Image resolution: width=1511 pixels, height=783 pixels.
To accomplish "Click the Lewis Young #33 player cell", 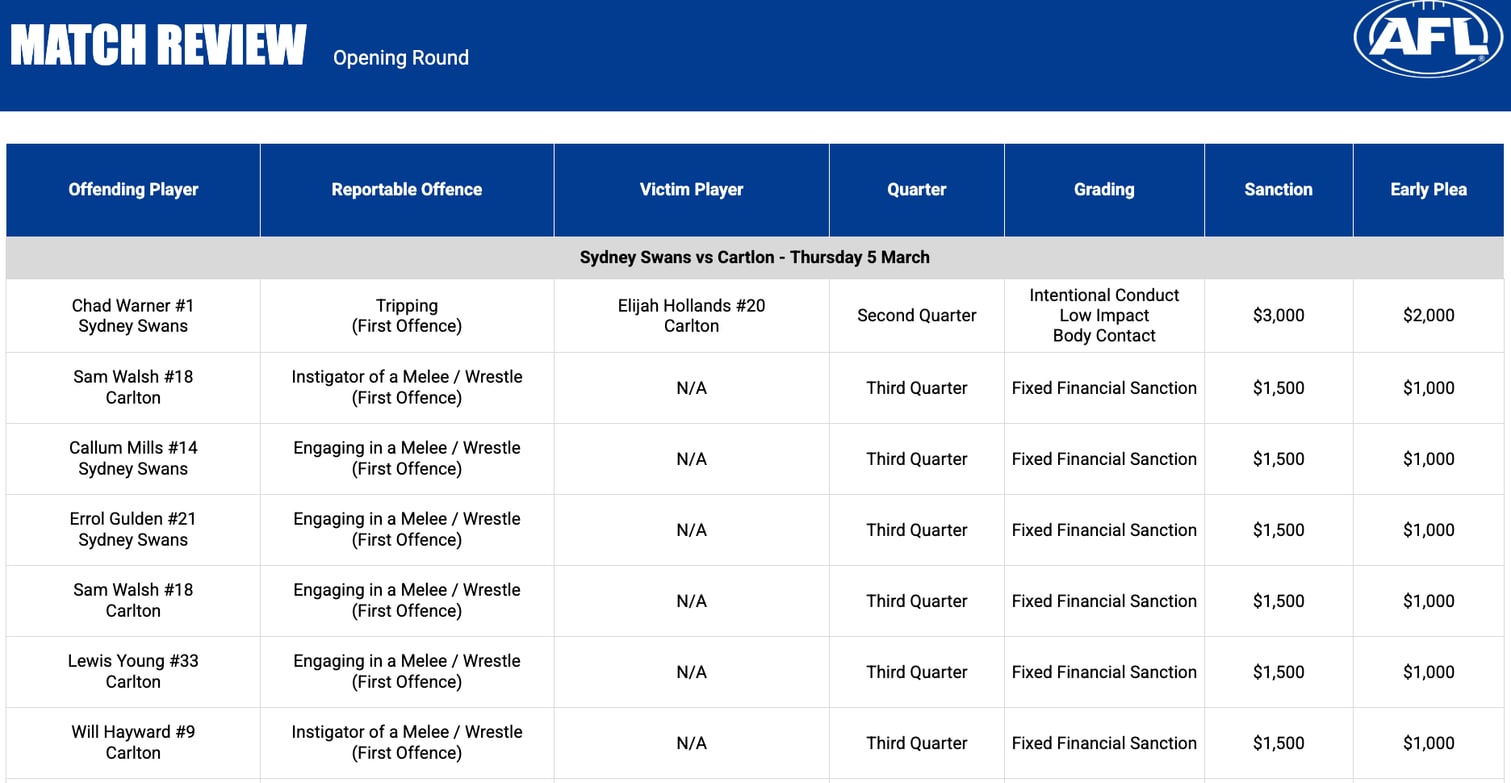I will point(133,672).
